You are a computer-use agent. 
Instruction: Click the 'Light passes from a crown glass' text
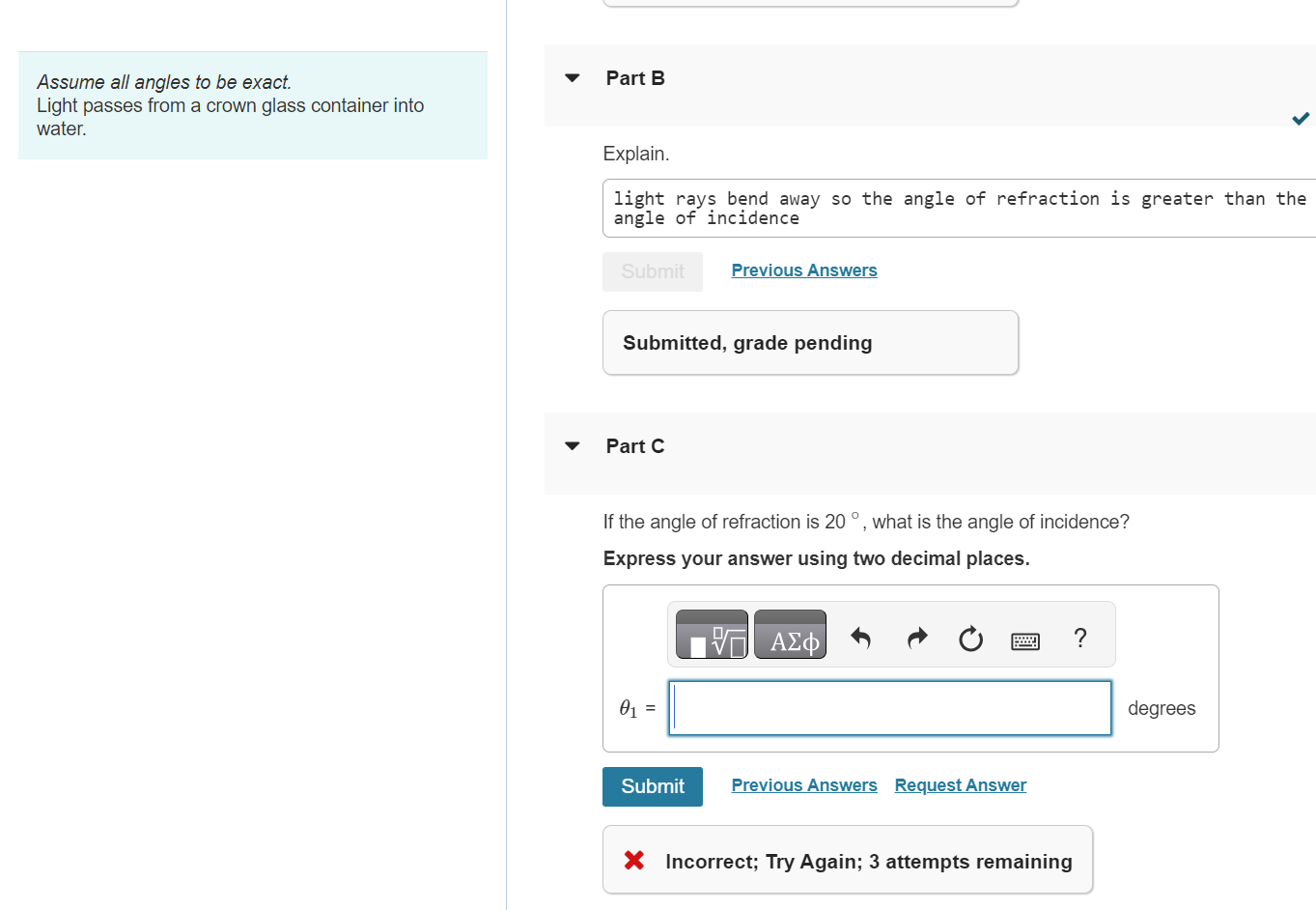(x=230, y=117)
